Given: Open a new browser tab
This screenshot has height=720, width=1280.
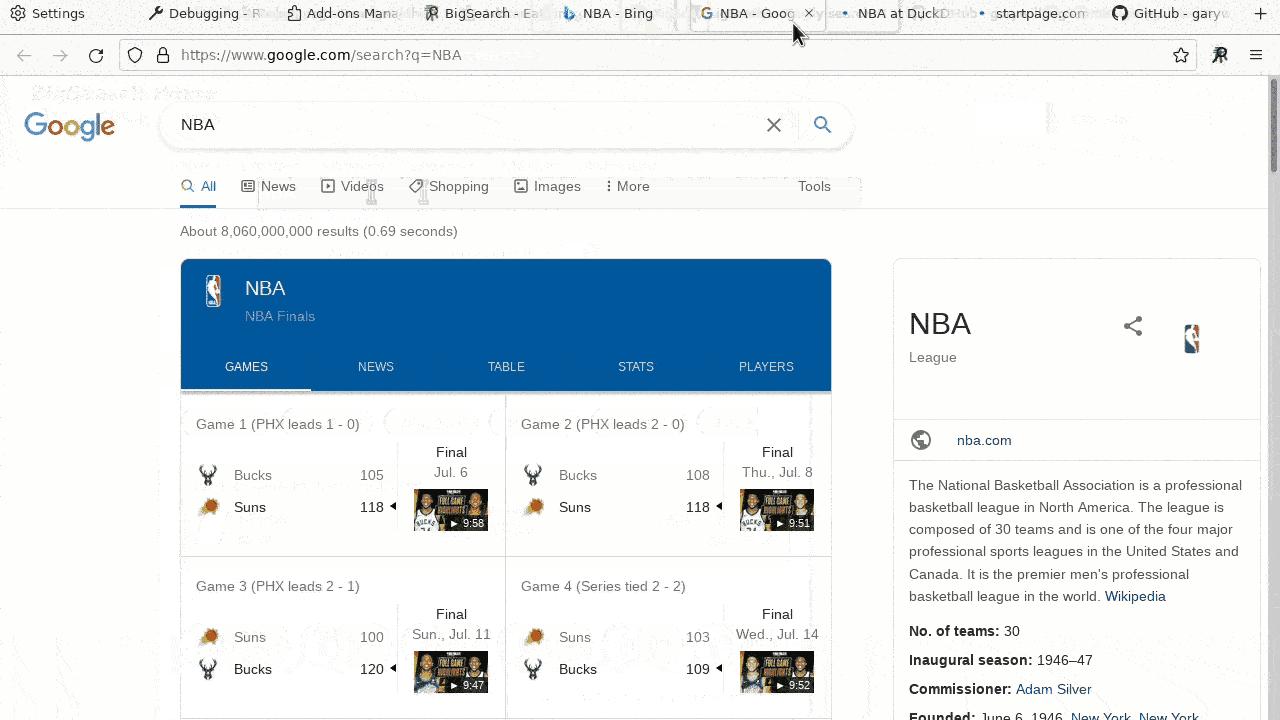Looking at the screenshot, I should 1259,14.
